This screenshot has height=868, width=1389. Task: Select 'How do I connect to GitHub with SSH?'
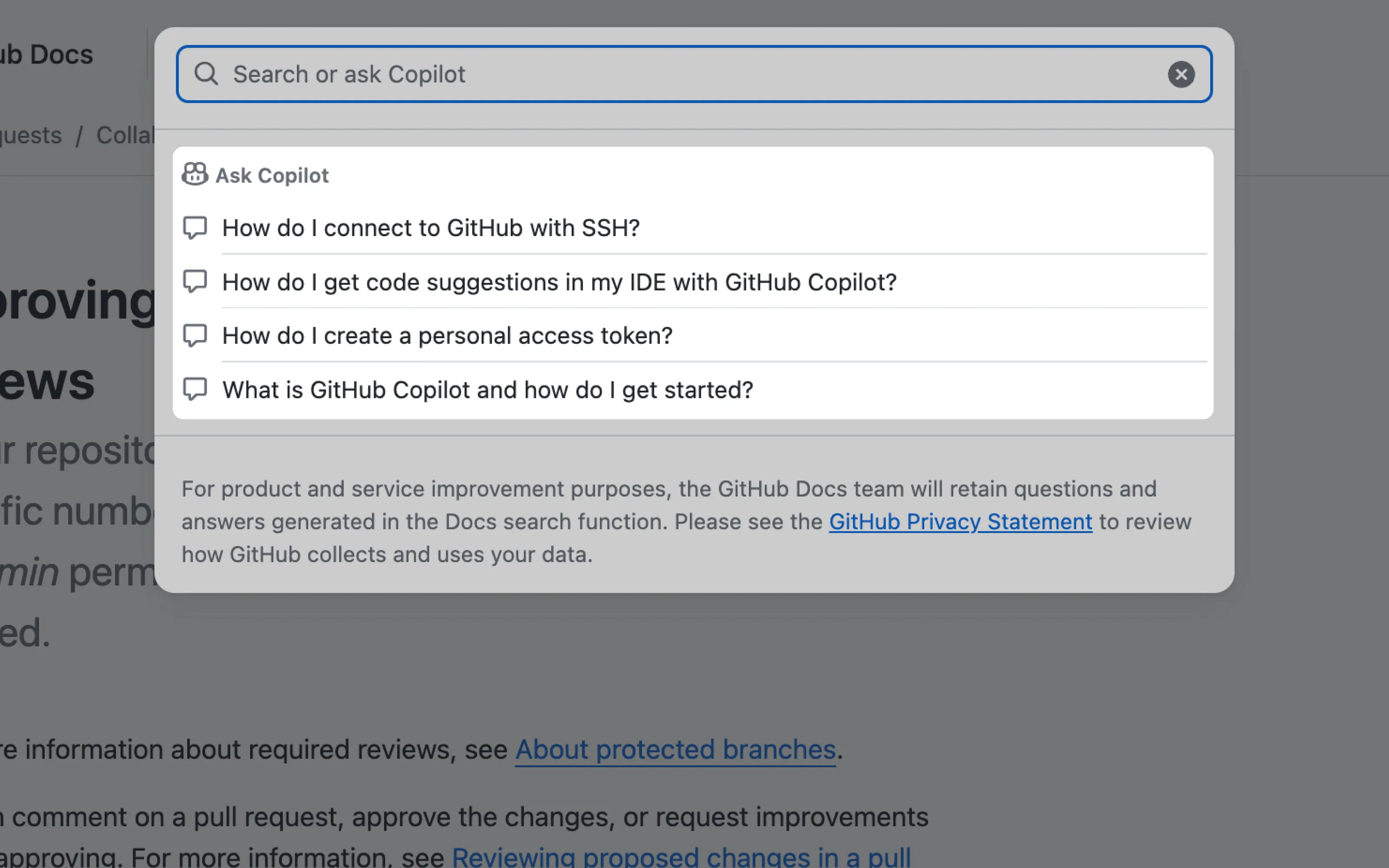click(x=431, y=228)
